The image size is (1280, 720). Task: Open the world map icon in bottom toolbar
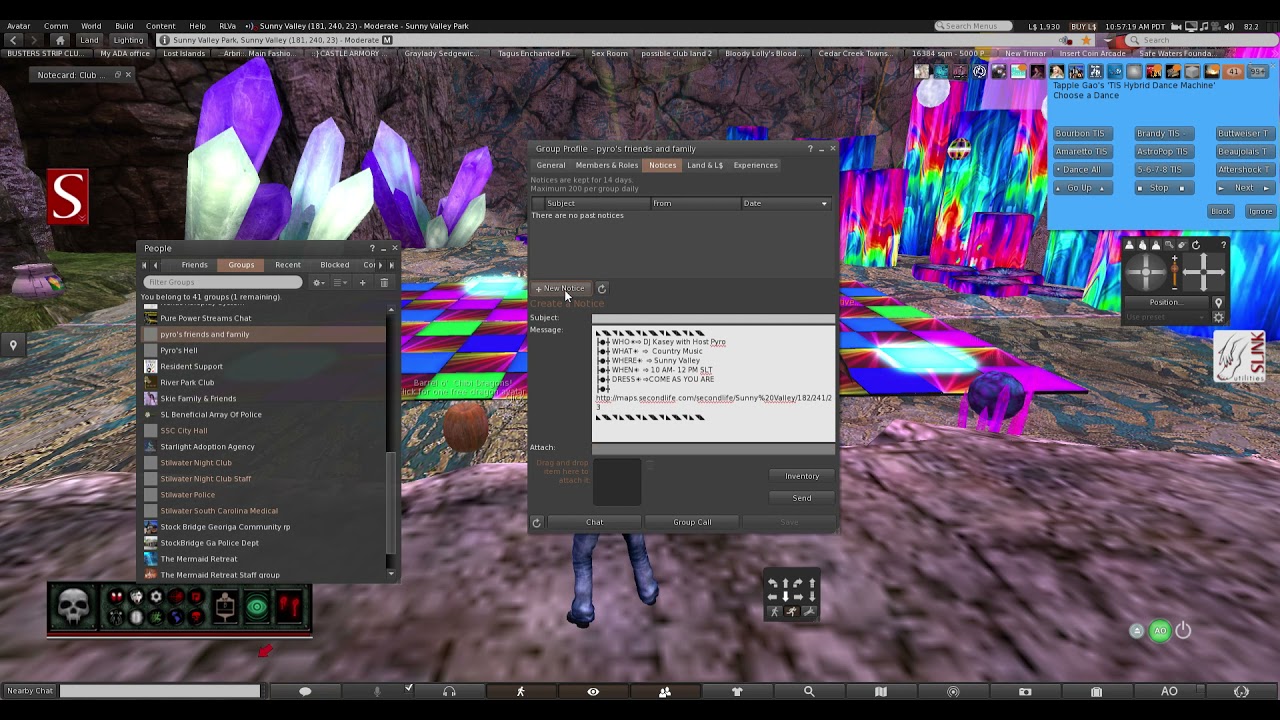pos(881,691)
